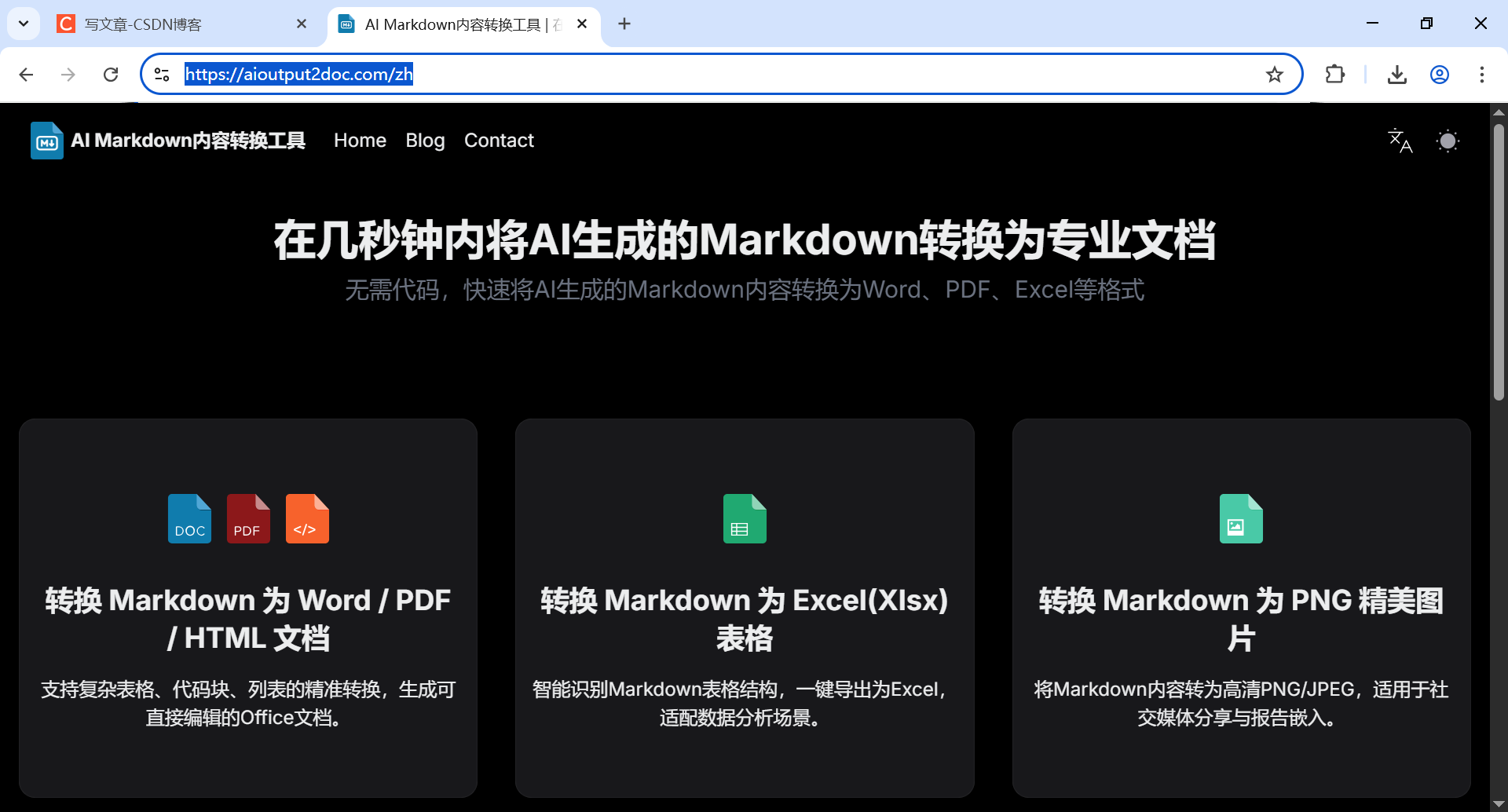Viewport: 1508px width, 812px height.
Task: Click the page vertical scrollbar thumb
Action: pos(1499,263)
